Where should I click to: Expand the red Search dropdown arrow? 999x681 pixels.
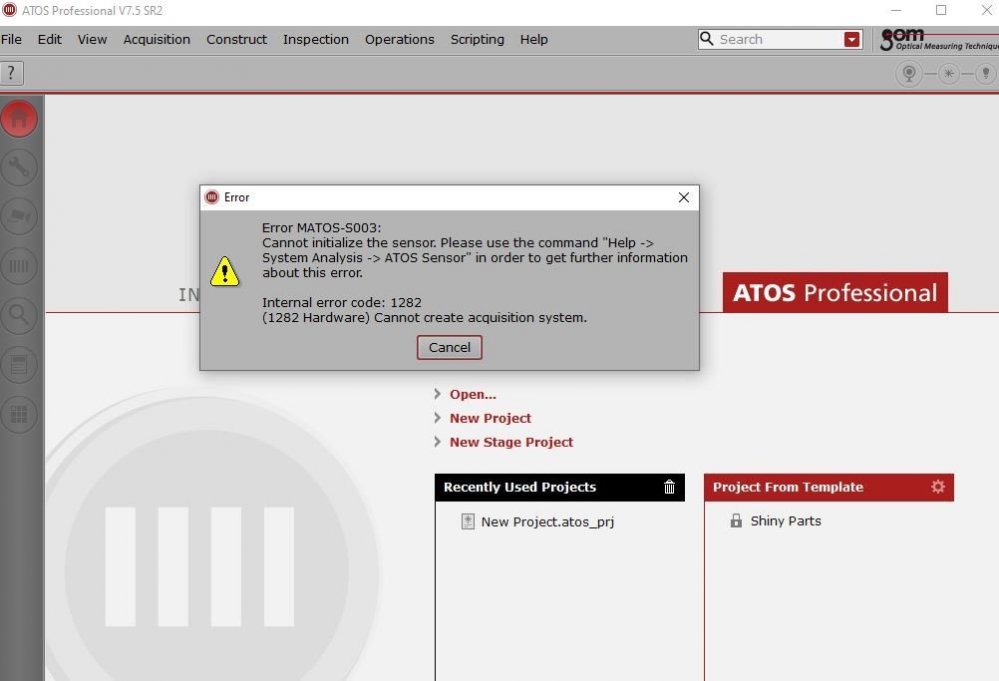pyautogui.click(x=852, y=40)
